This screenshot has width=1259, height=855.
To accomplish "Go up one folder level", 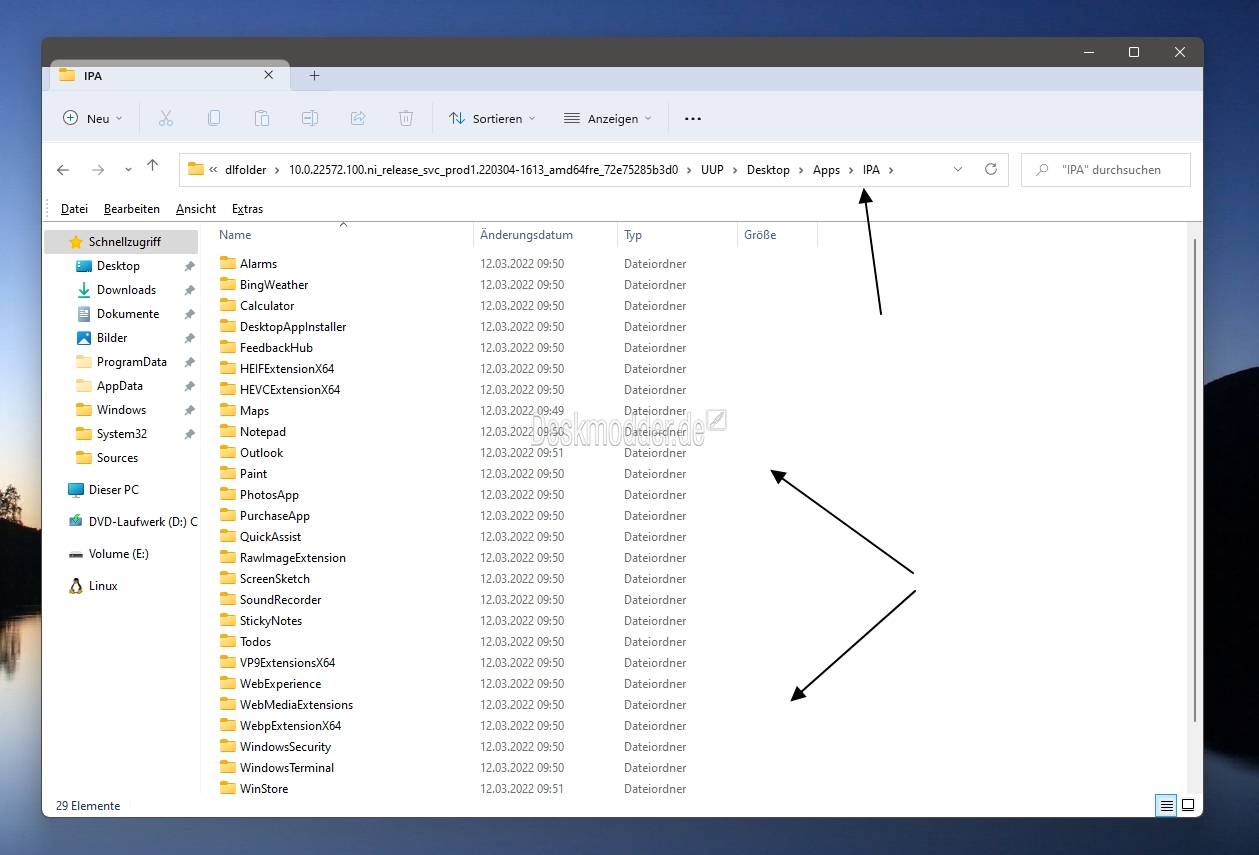I will (153, 166).
